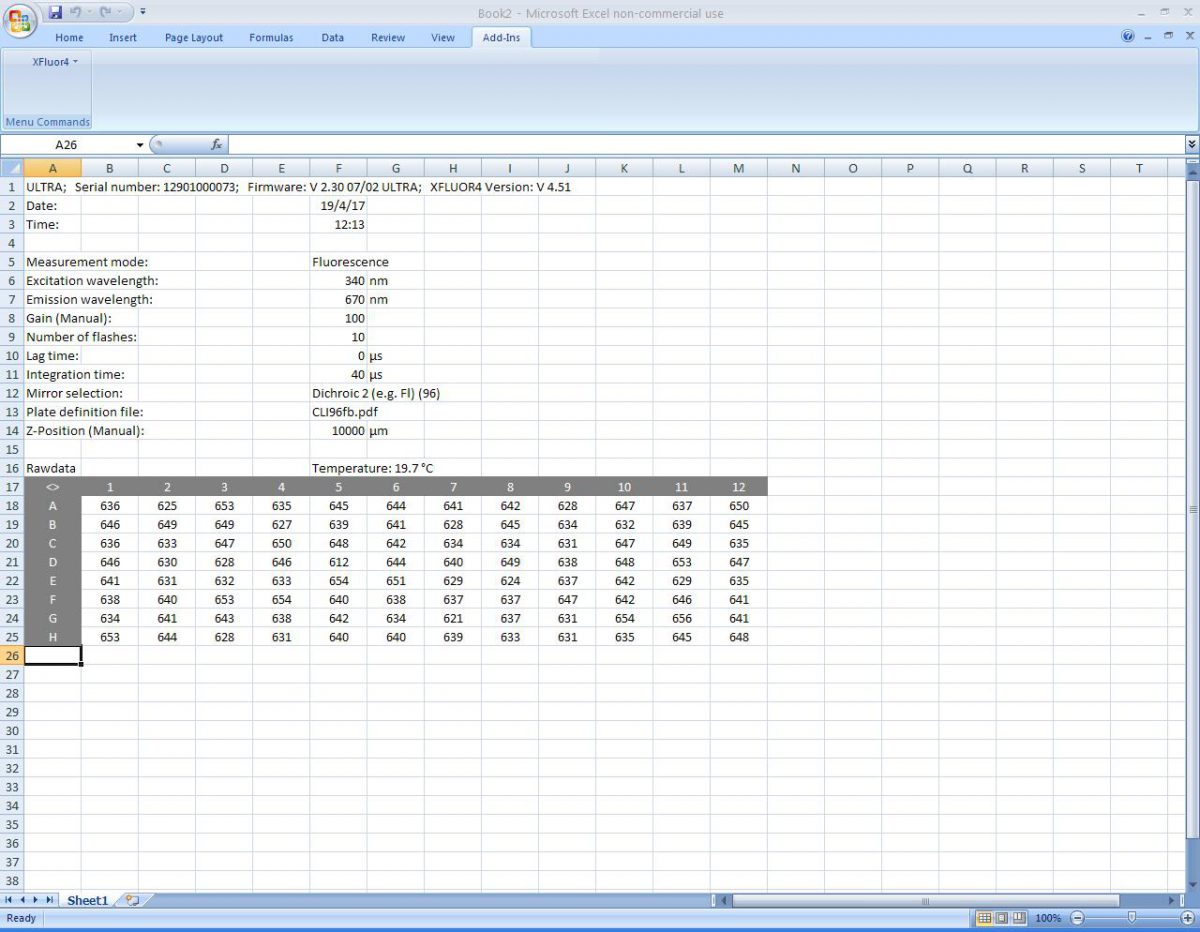Go to last sheet navigation arrow
1200x932 pixels.
click(x=51, y=901)
